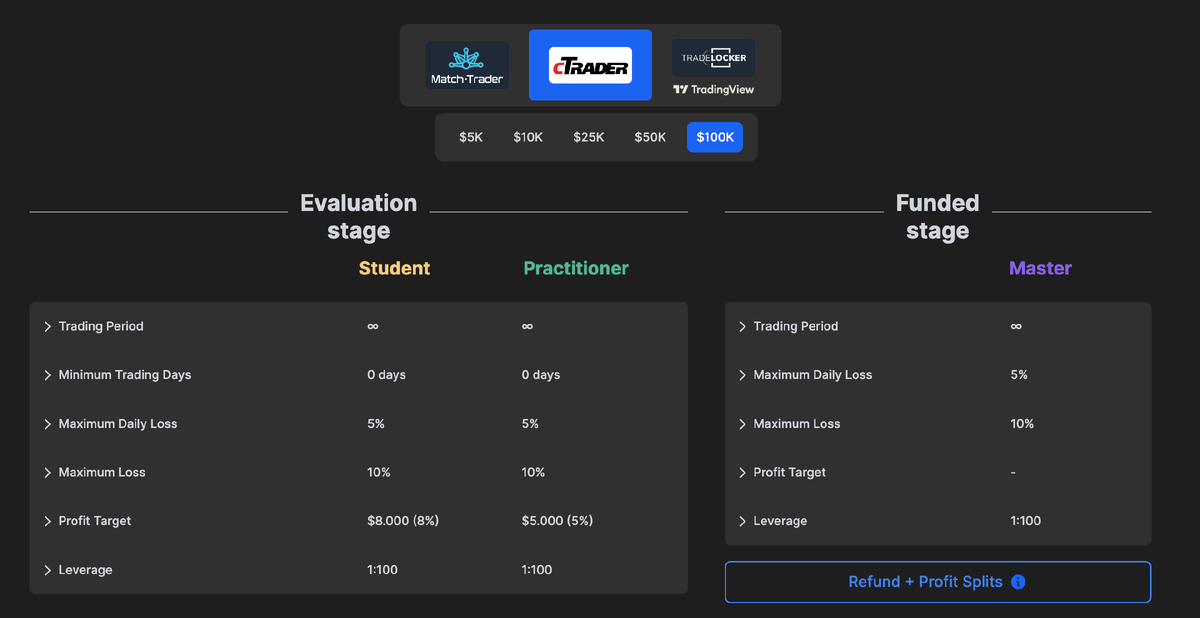Select the cTrader platform logo

point(590,66)
